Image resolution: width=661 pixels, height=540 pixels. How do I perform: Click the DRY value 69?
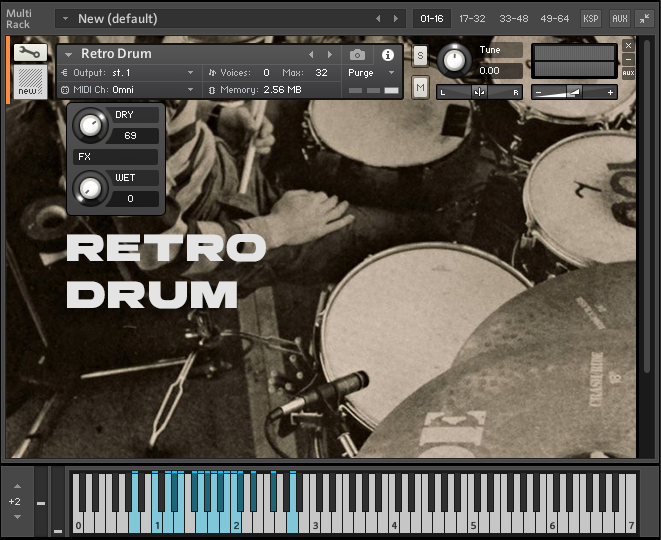pyautogui.click(x=131, y=135)
